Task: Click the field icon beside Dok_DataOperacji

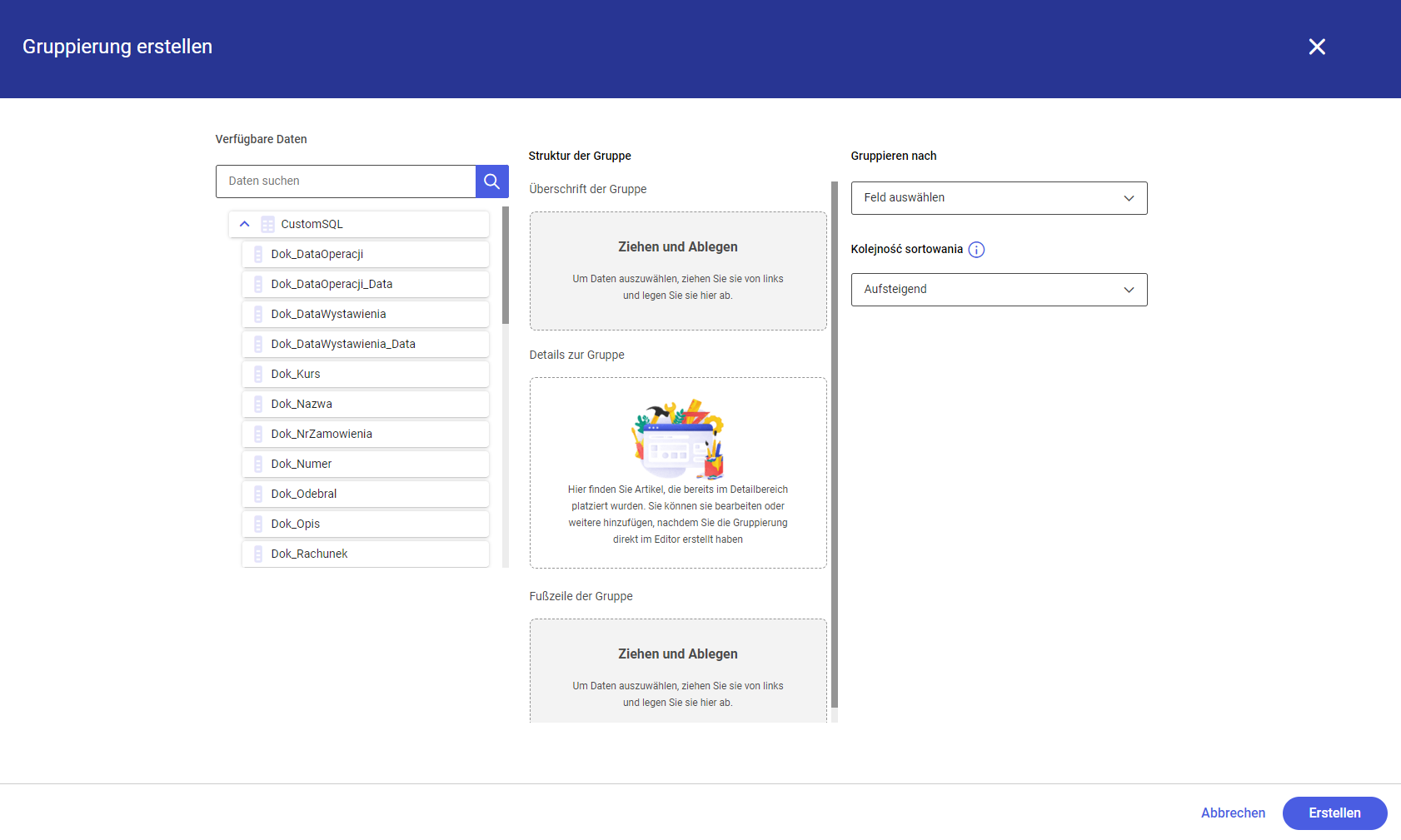Action: tap(258, 255)
